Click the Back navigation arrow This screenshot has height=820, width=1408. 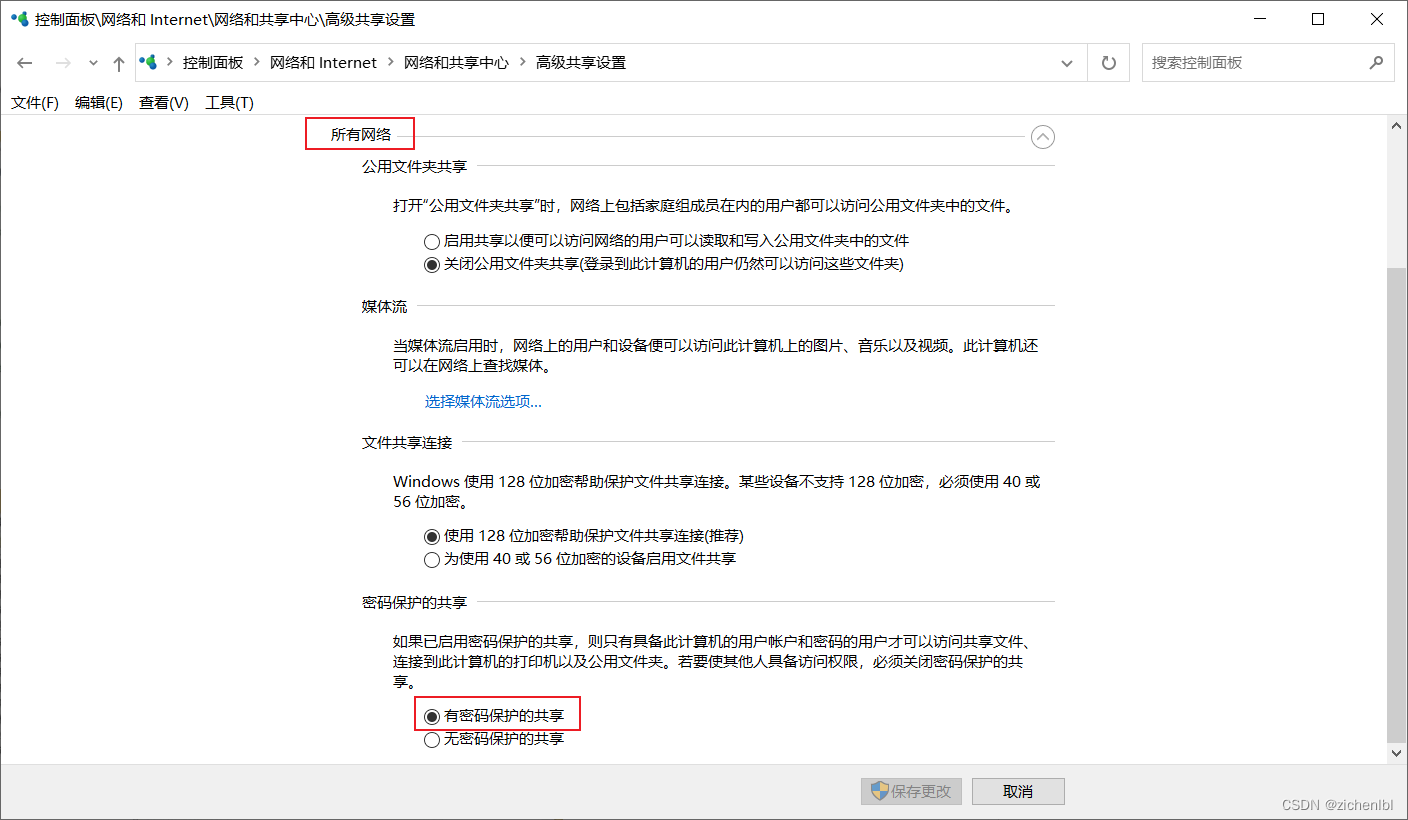click(x=25, y=63)
